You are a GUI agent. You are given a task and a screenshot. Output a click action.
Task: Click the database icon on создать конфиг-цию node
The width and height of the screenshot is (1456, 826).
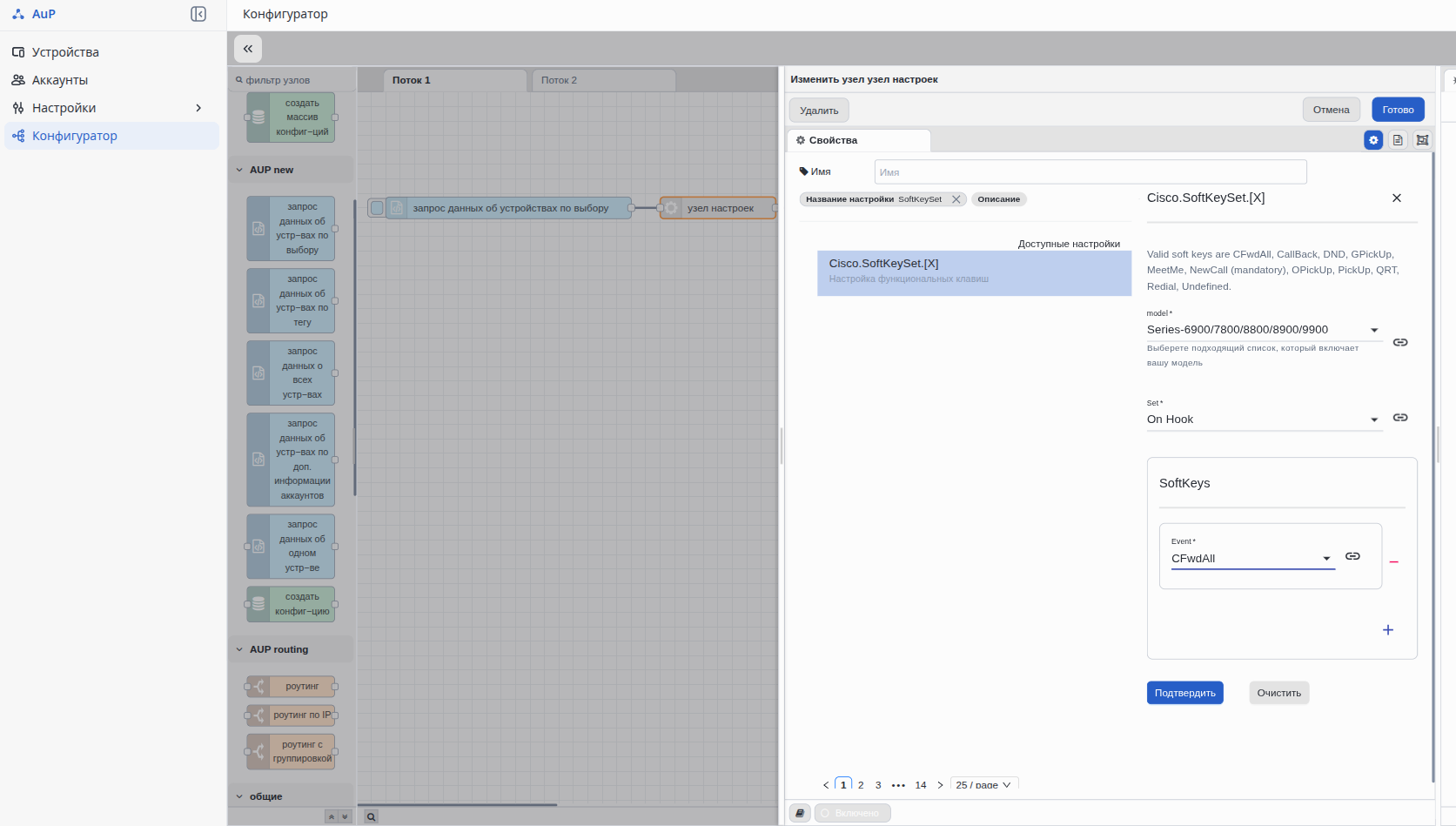(258, 604)
